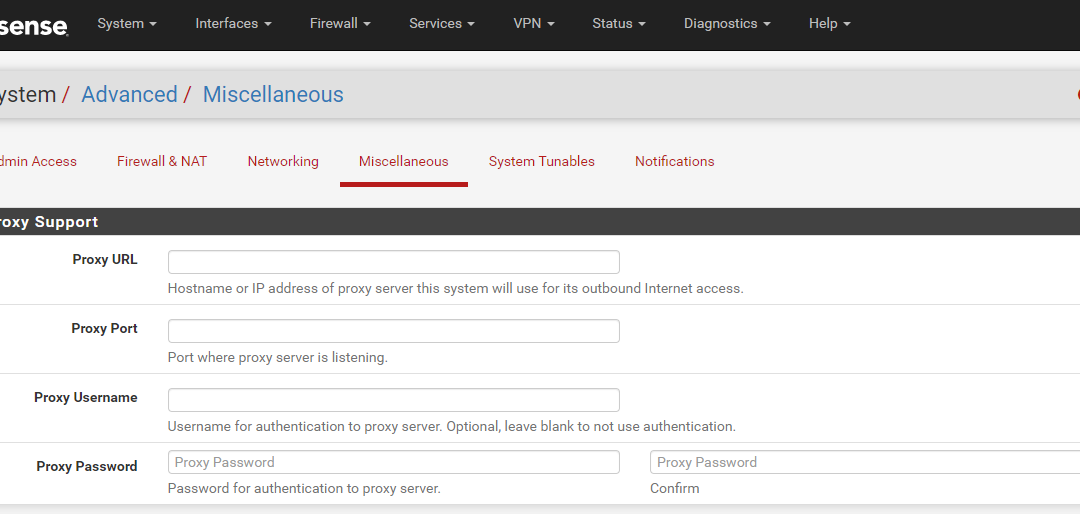Focus the Proxy URL input field

click(394, 262)
